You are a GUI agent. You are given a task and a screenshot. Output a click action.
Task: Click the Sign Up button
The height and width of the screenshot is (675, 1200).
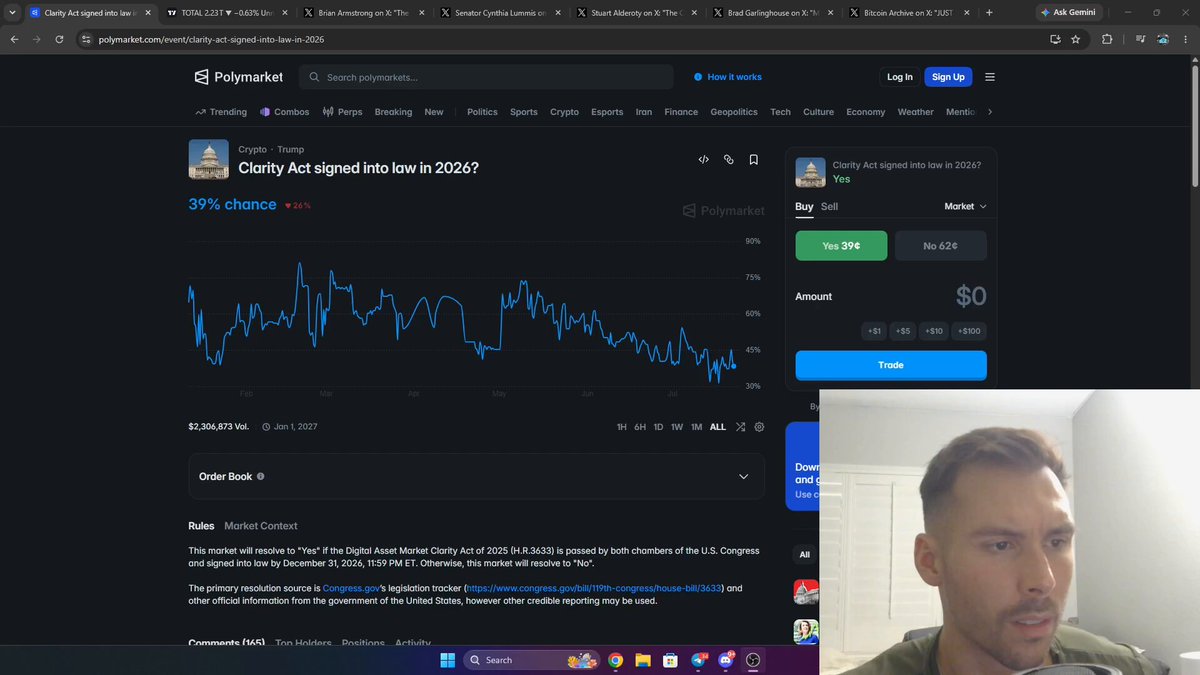948,77
